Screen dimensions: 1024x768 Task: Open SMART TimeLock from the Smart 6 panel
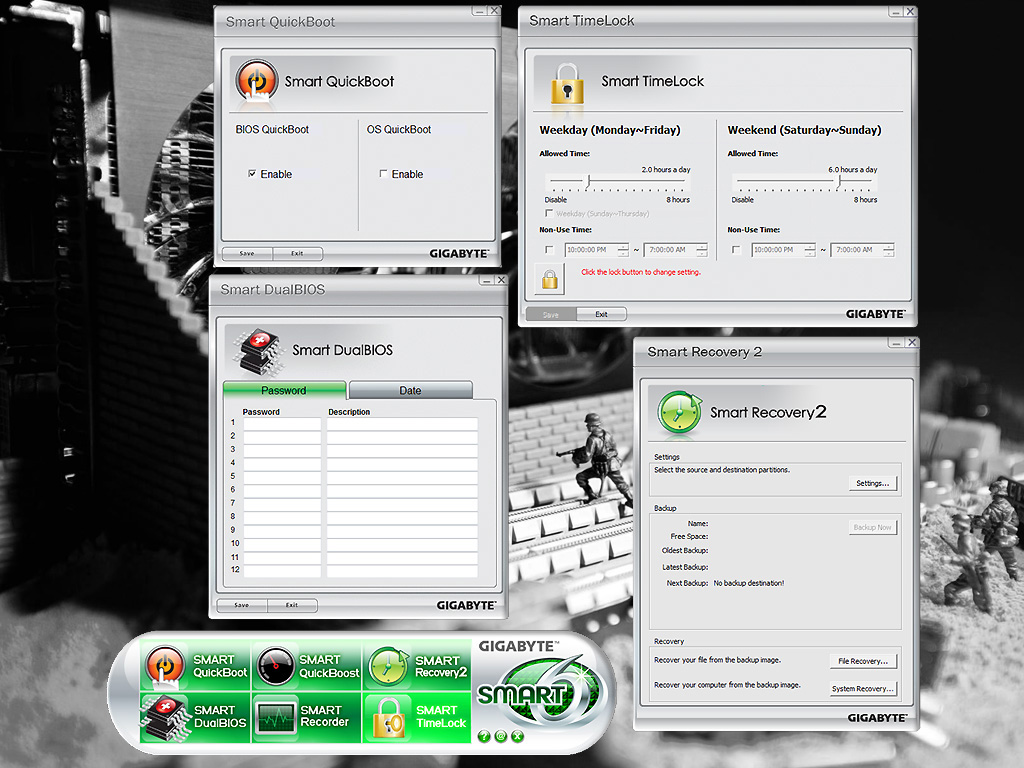(x=417, y=717)
